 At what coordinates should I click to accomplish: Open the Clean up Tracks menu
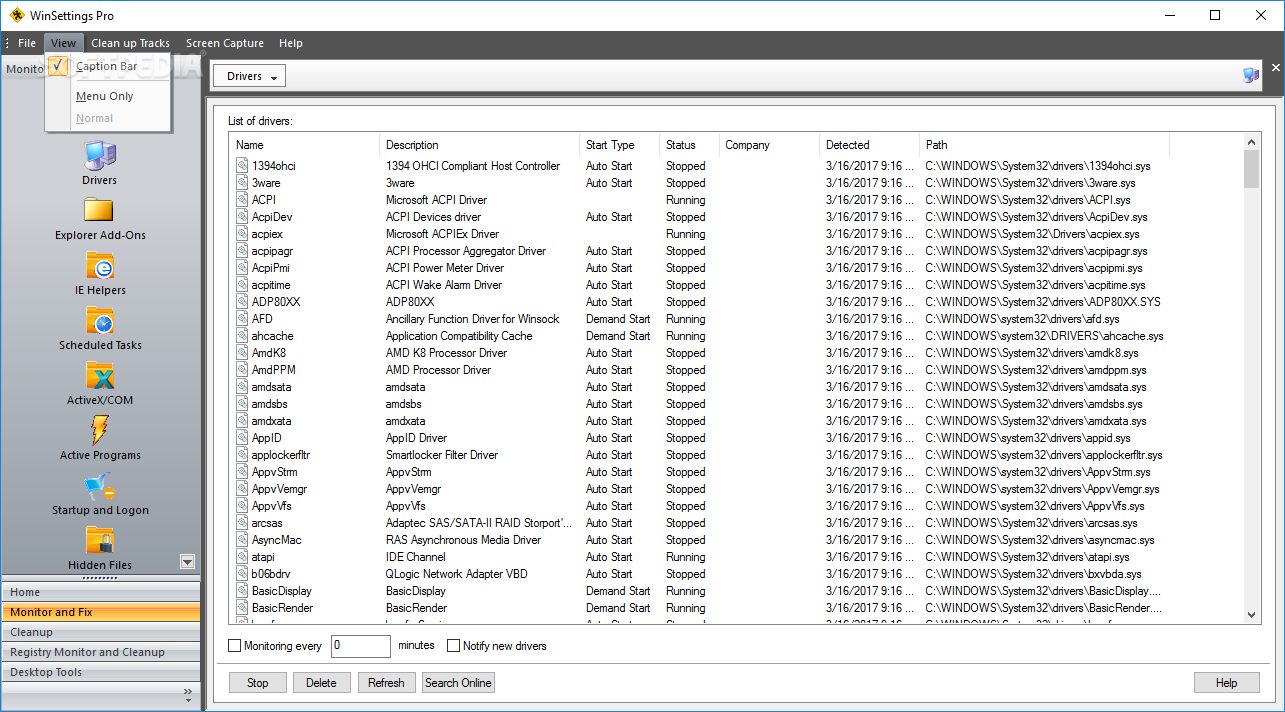point(130,43)
